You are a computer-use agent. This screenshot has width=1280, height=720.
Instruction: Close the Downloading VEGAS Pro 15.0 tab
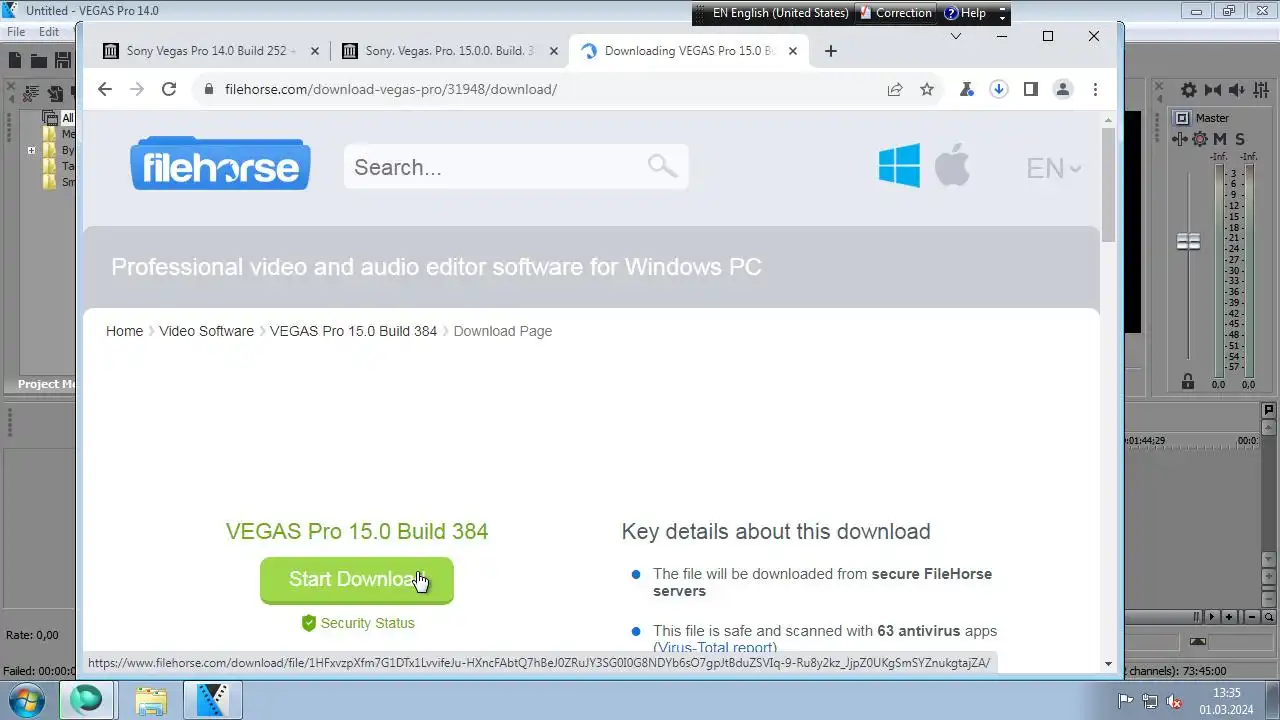(x=793, y=51)
